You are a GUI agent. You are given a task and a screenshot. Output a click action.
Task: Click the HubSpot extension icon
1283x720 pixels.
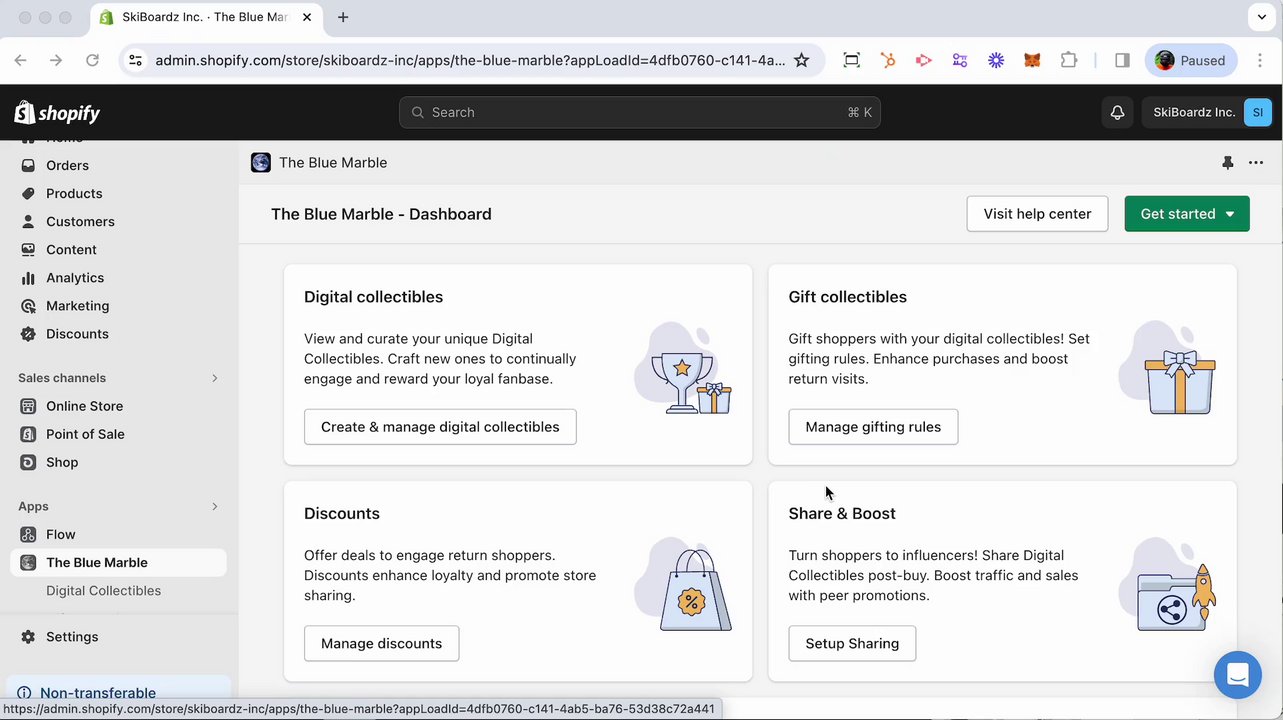tap(887, 60)
